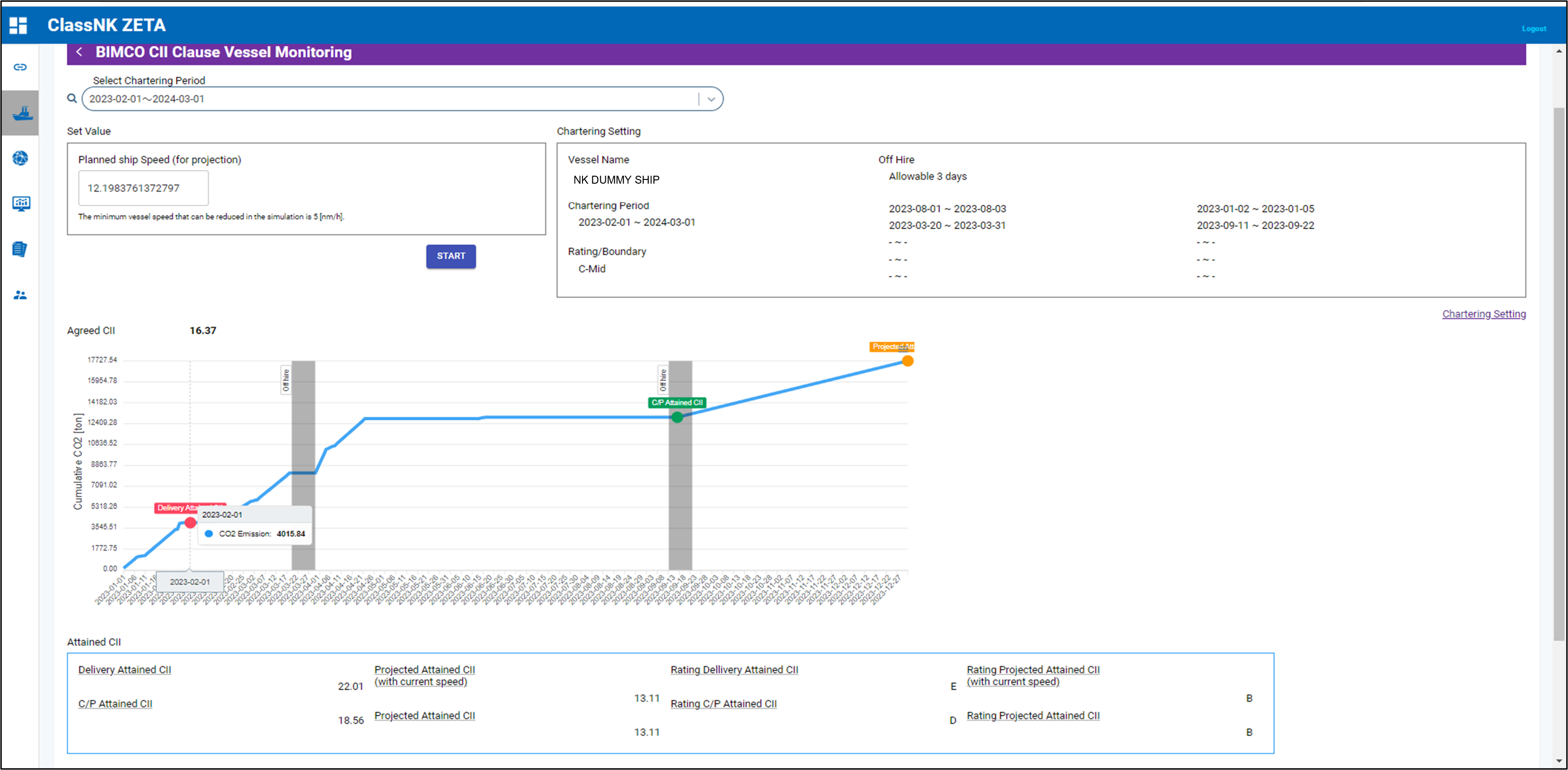The image size is (1568, 770).
Task: Click the first grey Off hire band in chart
Action: tap(303, 465)
